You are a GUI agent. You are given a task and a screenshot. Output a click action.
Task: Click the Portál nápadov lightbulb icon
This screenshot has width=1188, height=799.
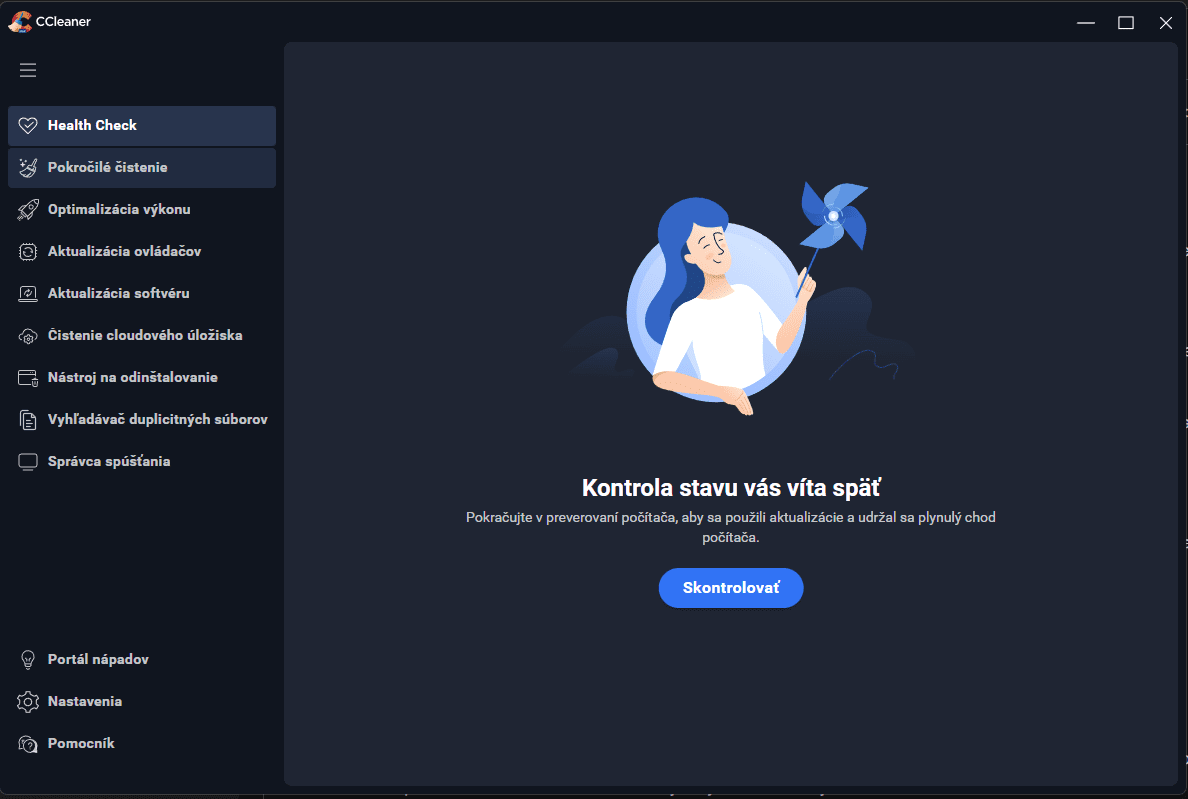click(x=28, y=659)
